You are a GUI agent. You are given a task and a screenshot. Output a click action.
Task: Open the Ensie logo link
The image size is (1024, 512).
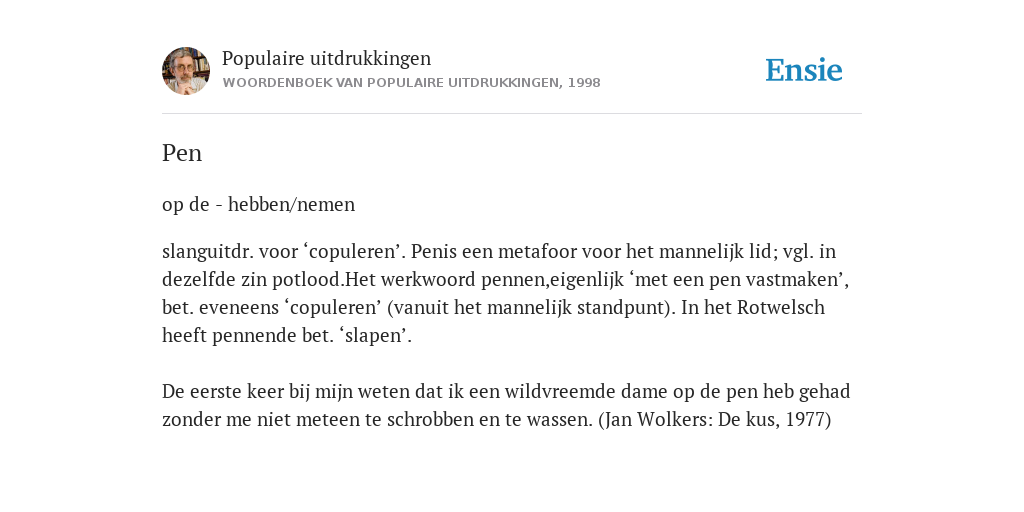(804, 70)
